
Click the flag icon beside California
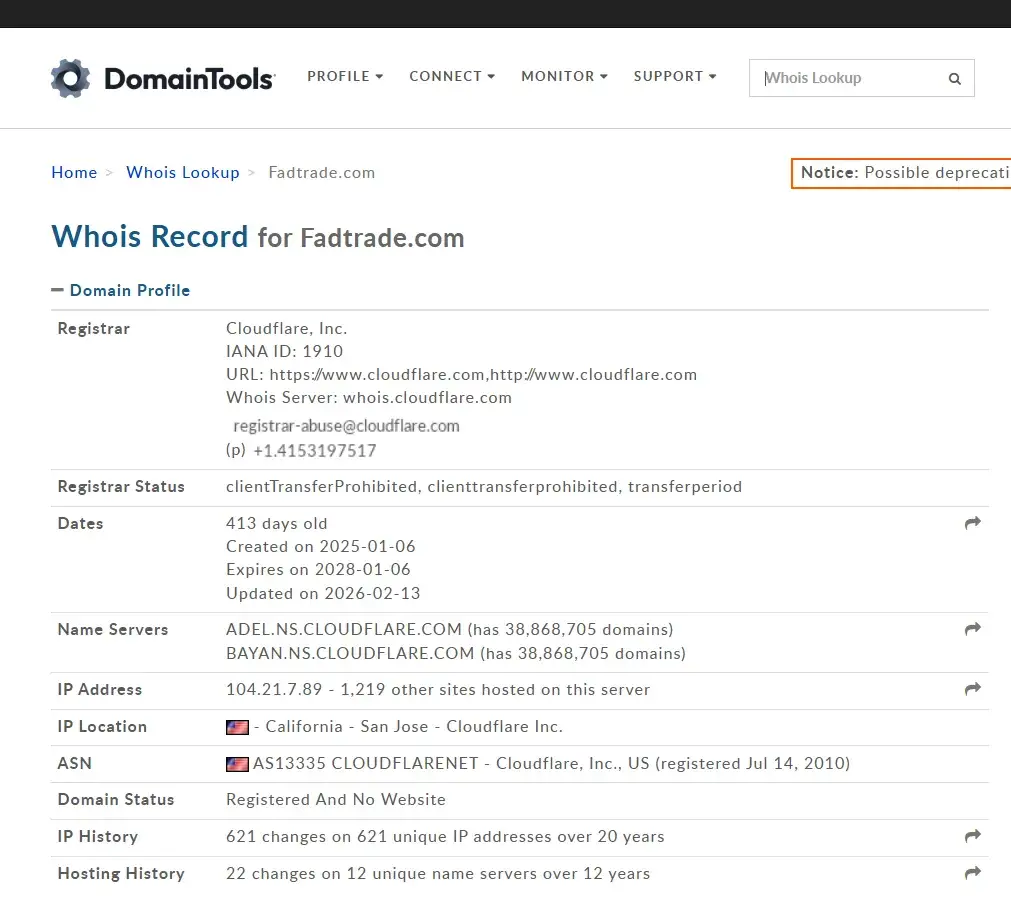tap(237, 727)
